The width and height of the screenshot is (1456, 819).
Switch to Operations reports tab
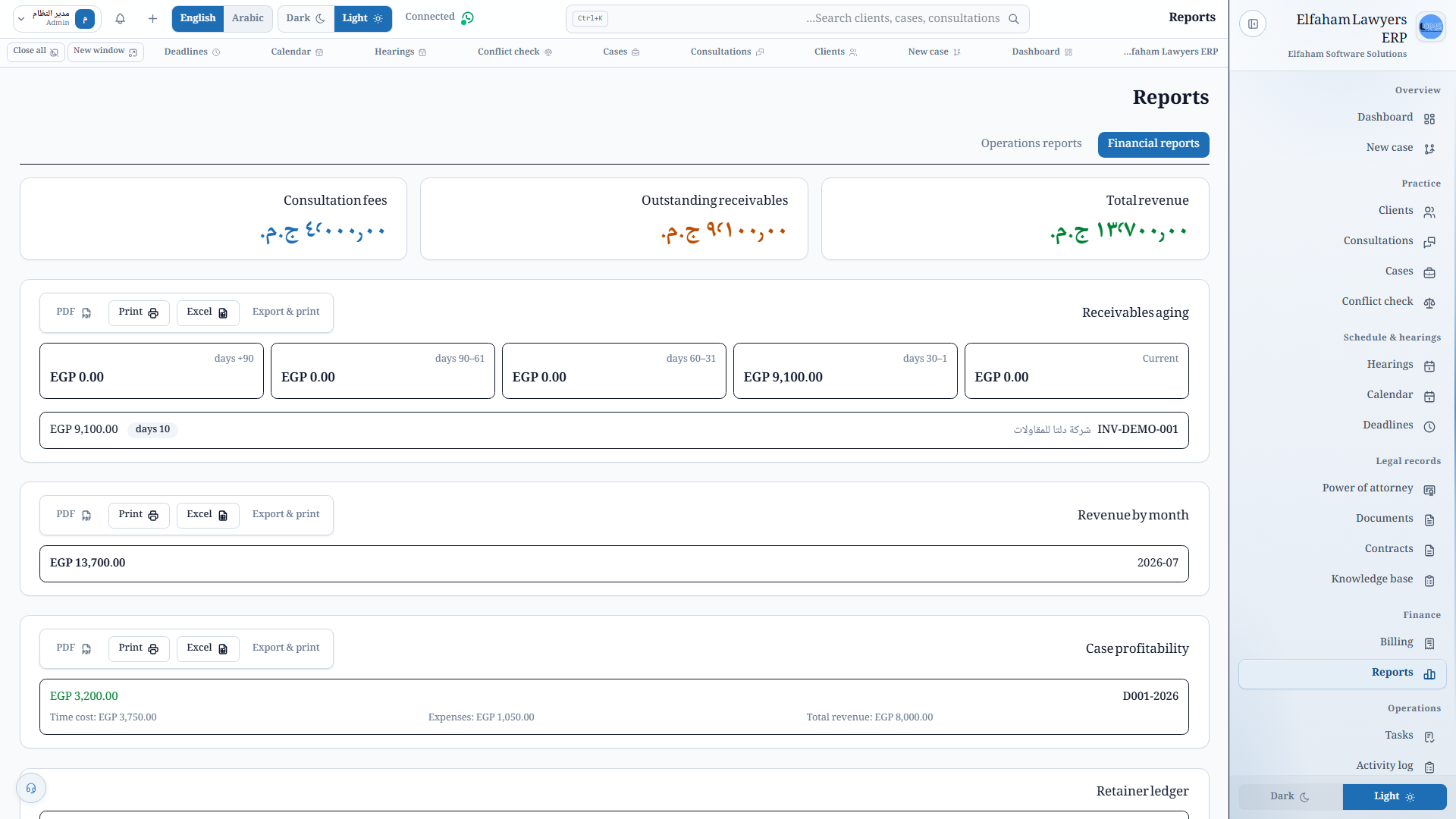(1031, 144)
